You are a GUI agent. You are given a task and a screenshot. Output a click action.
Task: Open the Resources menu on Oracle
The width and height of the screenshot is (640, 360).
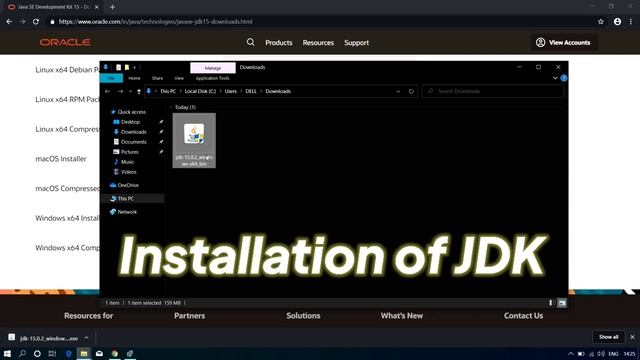pos(318,42)
